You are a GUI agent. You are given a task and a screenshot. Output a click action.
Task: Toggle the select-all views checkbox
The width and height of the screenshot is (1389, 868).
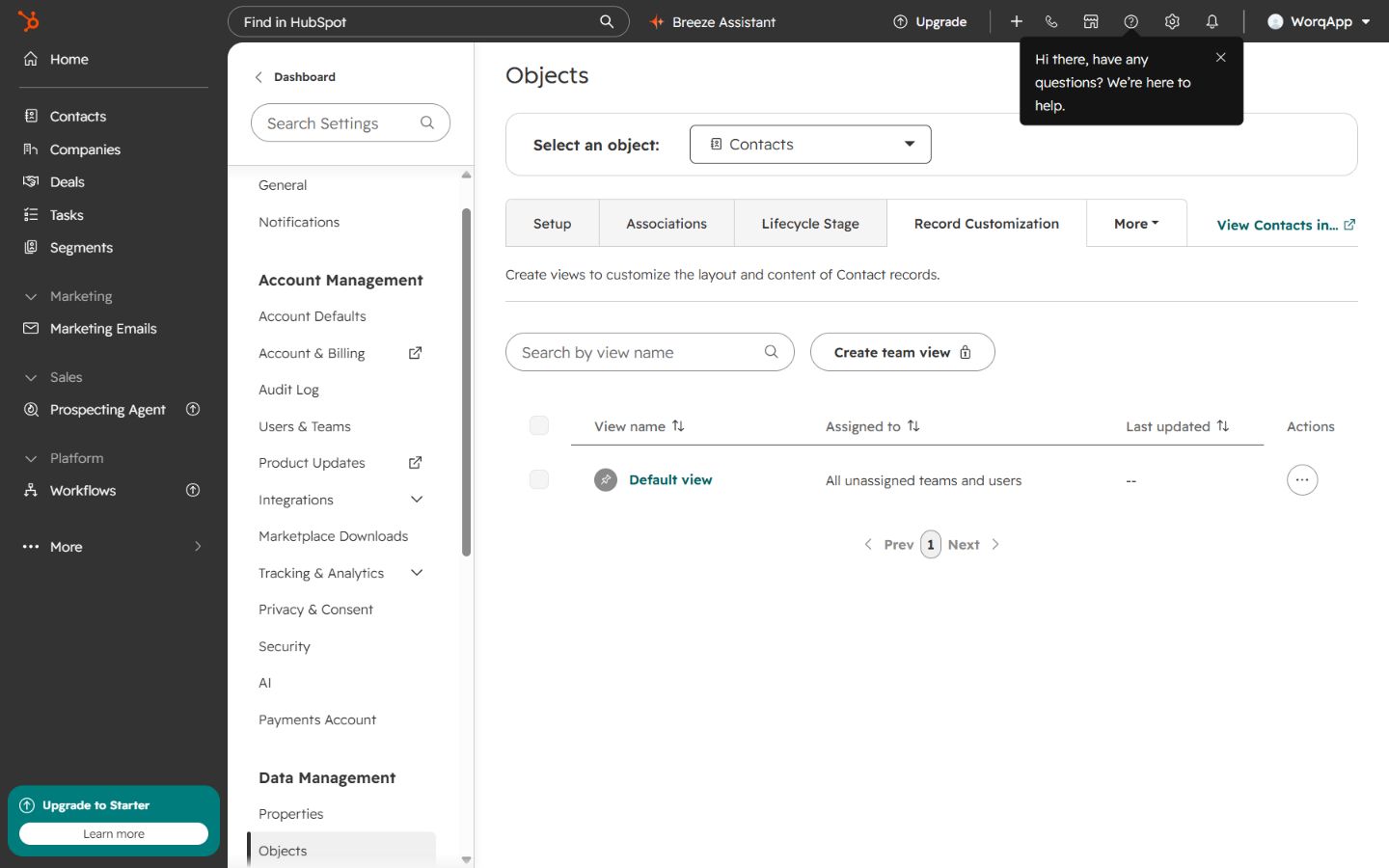539,425
